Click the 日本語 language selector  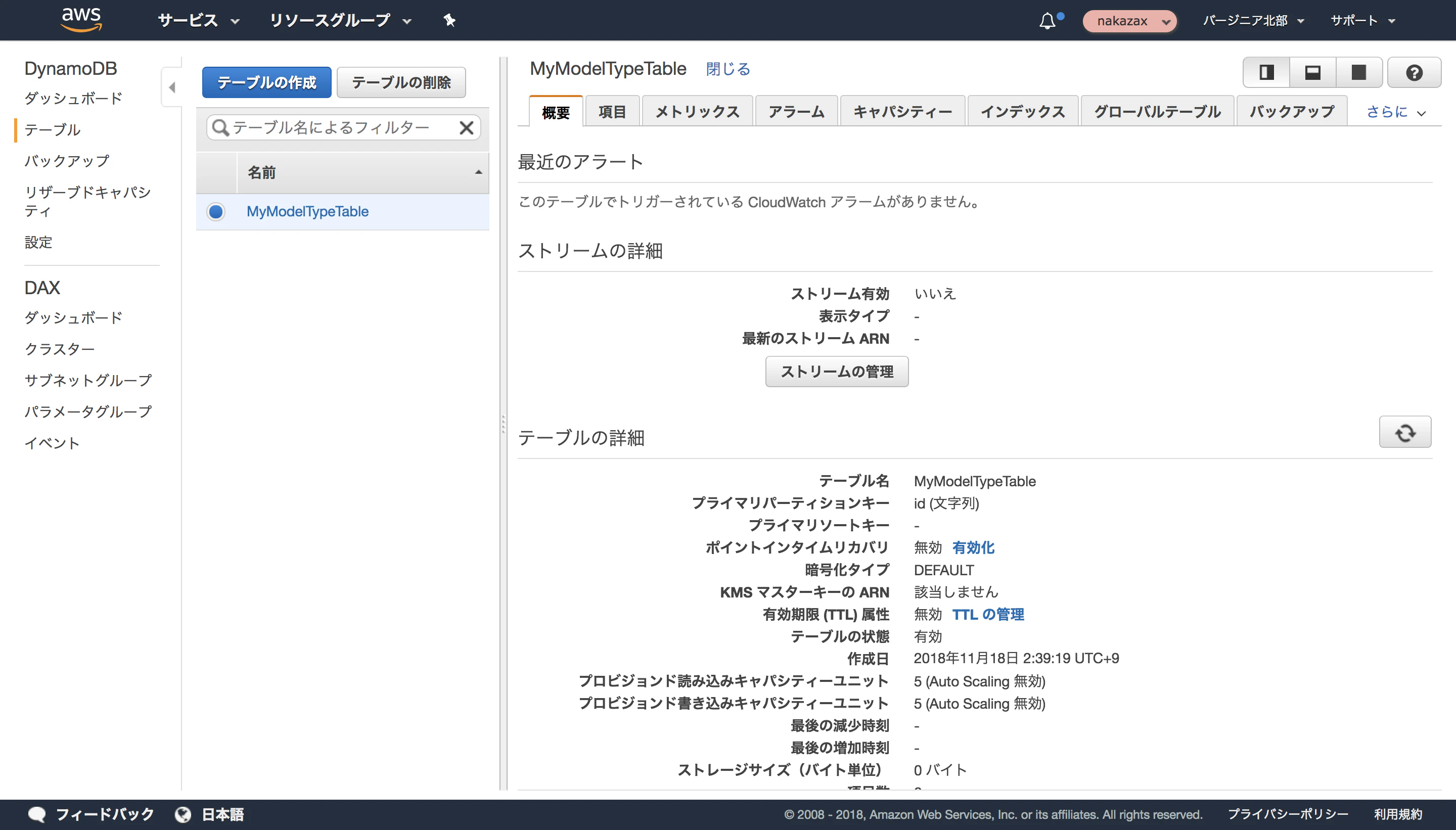(x=223, y=814)
